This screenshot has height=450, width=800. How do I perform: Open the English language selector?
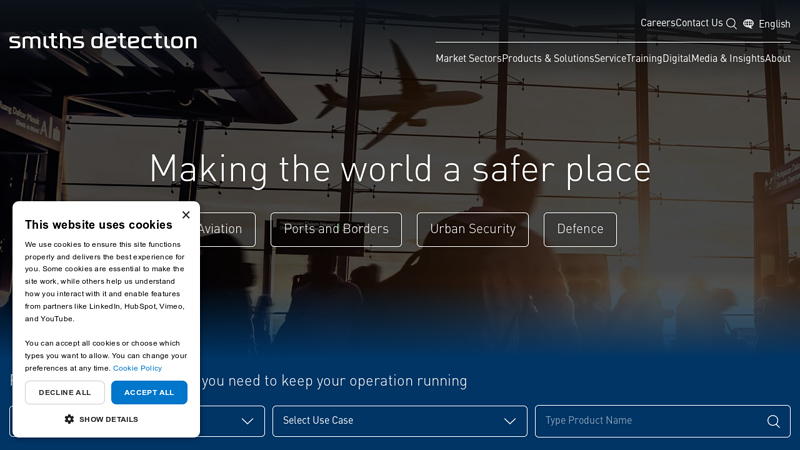click(774, 24)
